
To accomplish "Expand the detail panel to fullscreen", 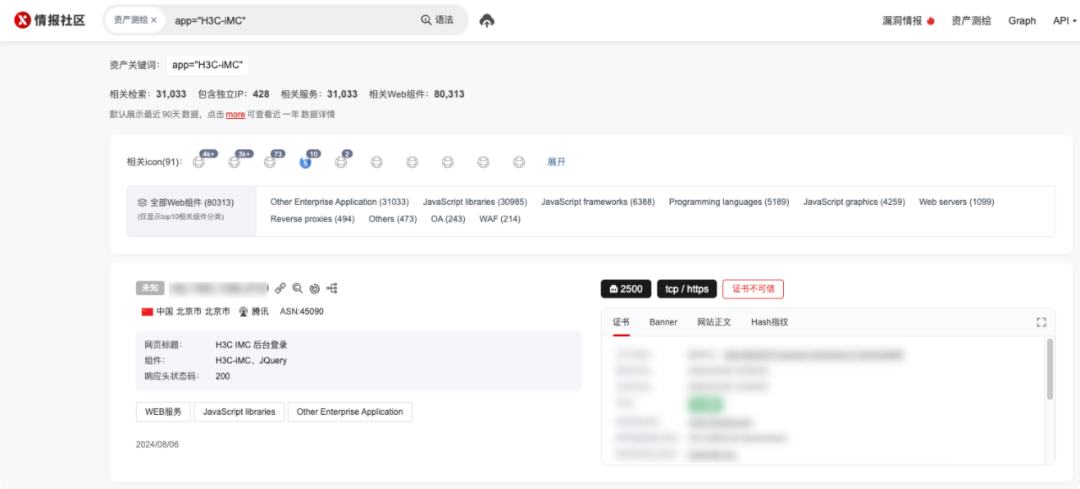I will pyautogui.click(x=1041, y=322).
